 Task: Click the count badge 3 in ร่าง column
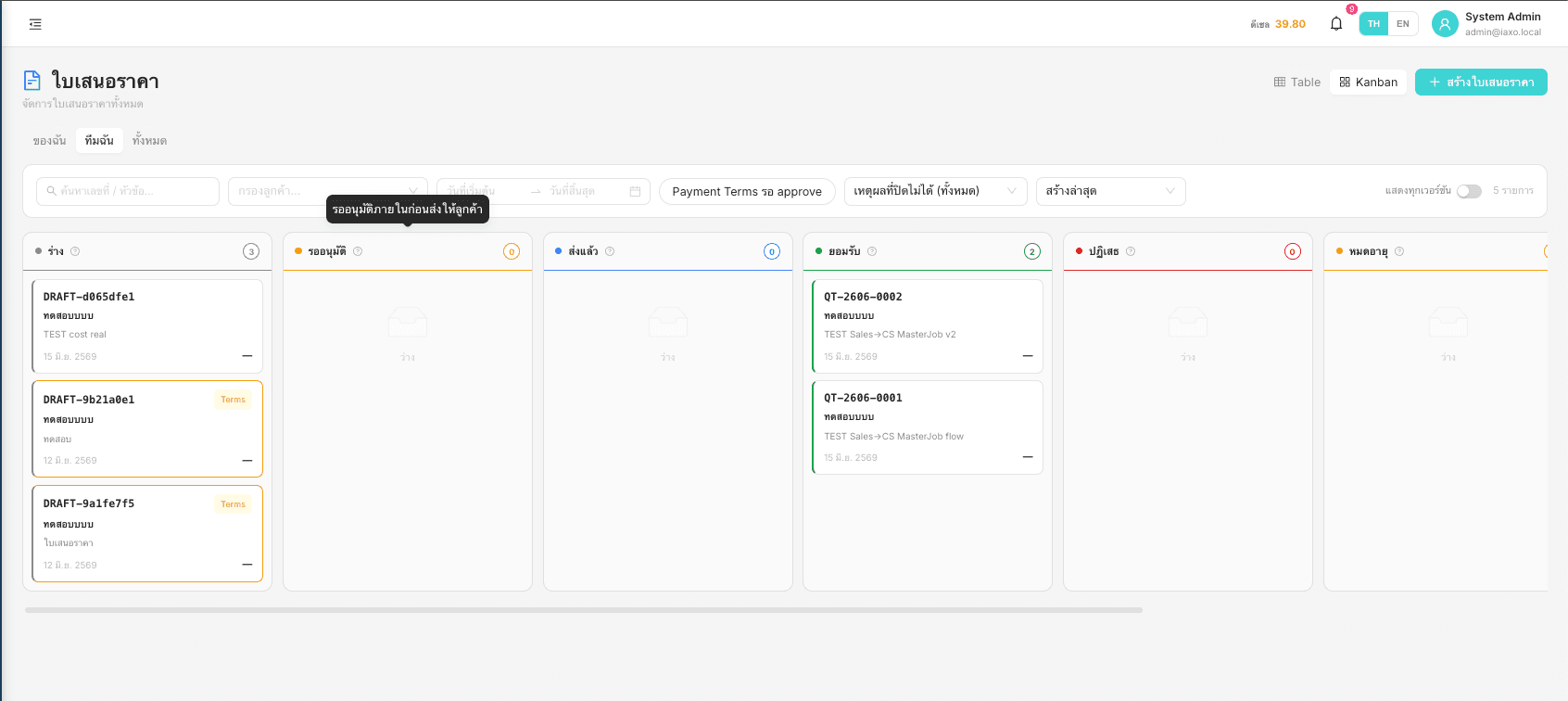(251, 251)
